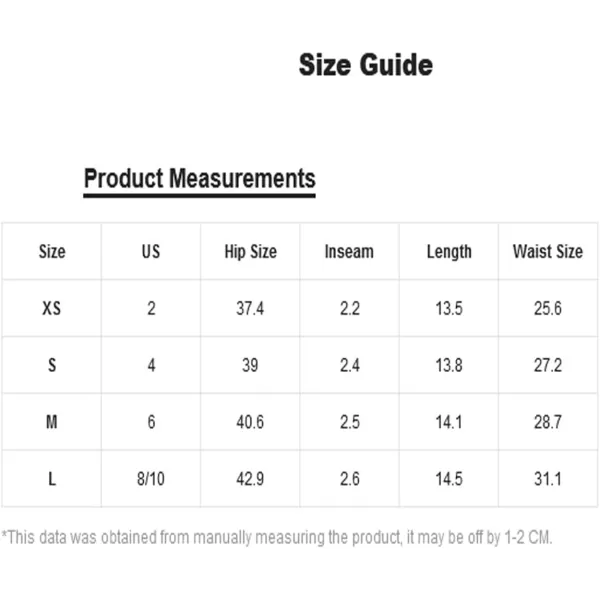Select the US column header
The width and height of the screenshot is (600, 600).
(151, 251)
